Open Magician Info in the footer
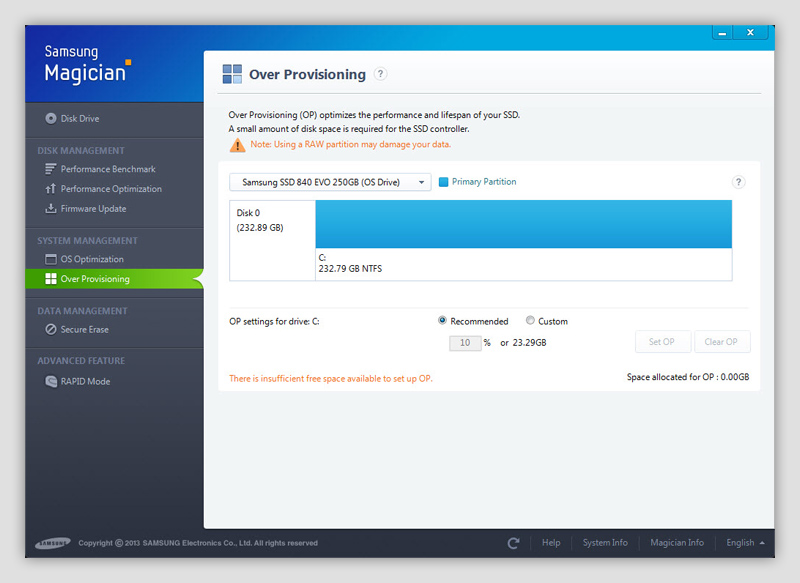The height and width of the screenshot is (583, 800). click(677, 543)
